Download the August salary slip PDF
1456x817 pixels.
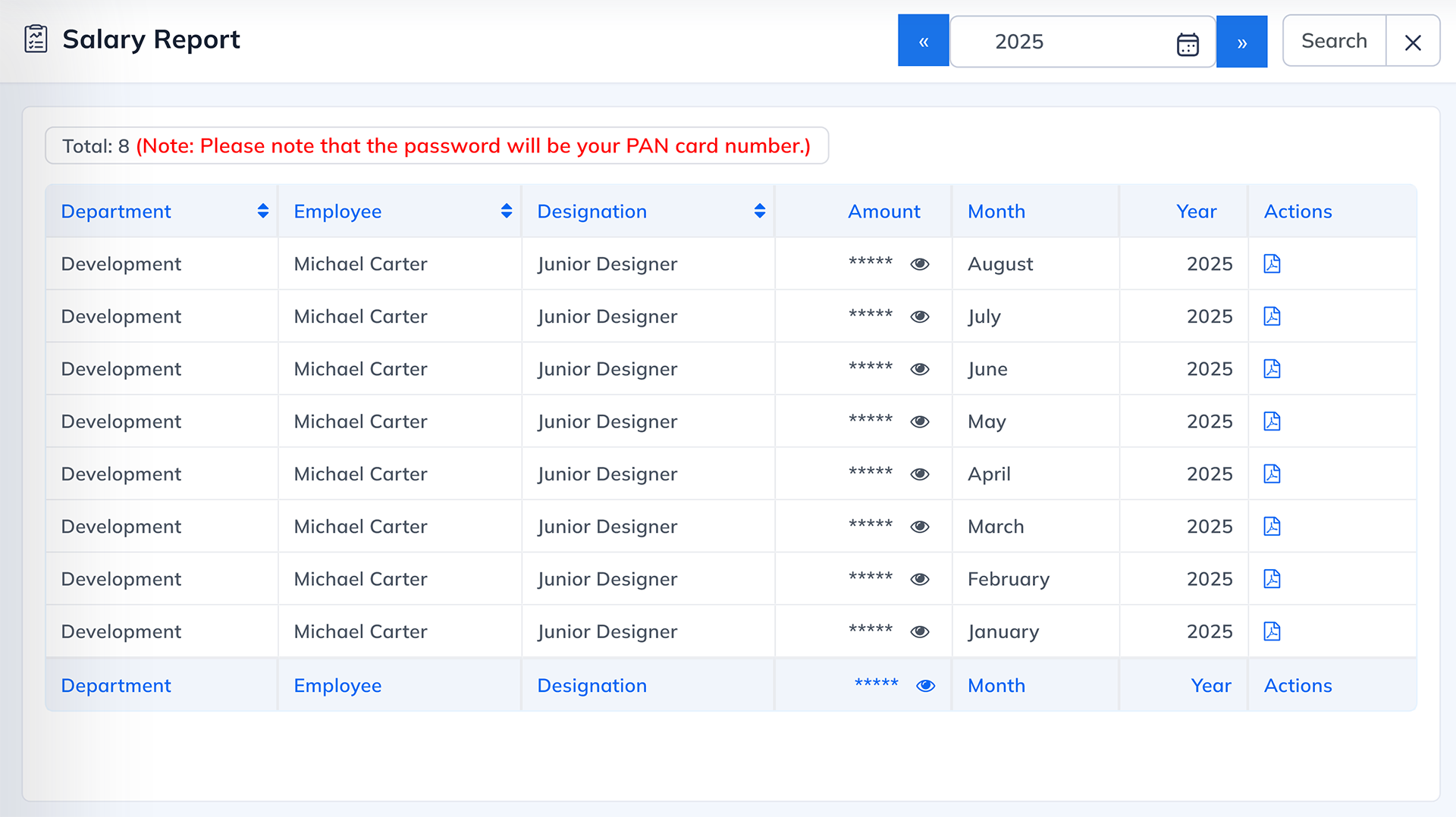(1272, 264)
